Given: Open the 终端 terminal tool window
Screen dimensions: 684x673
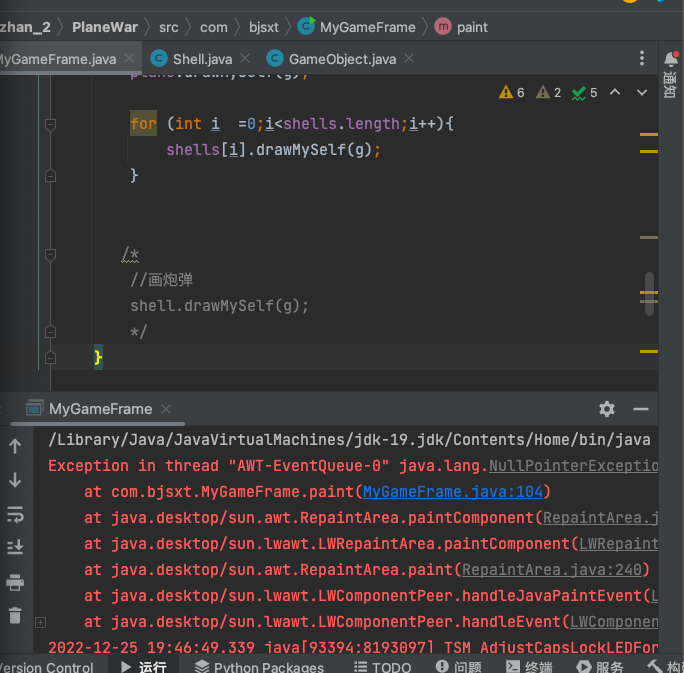Looking at the screenshot, I should [x=529, y=667].
